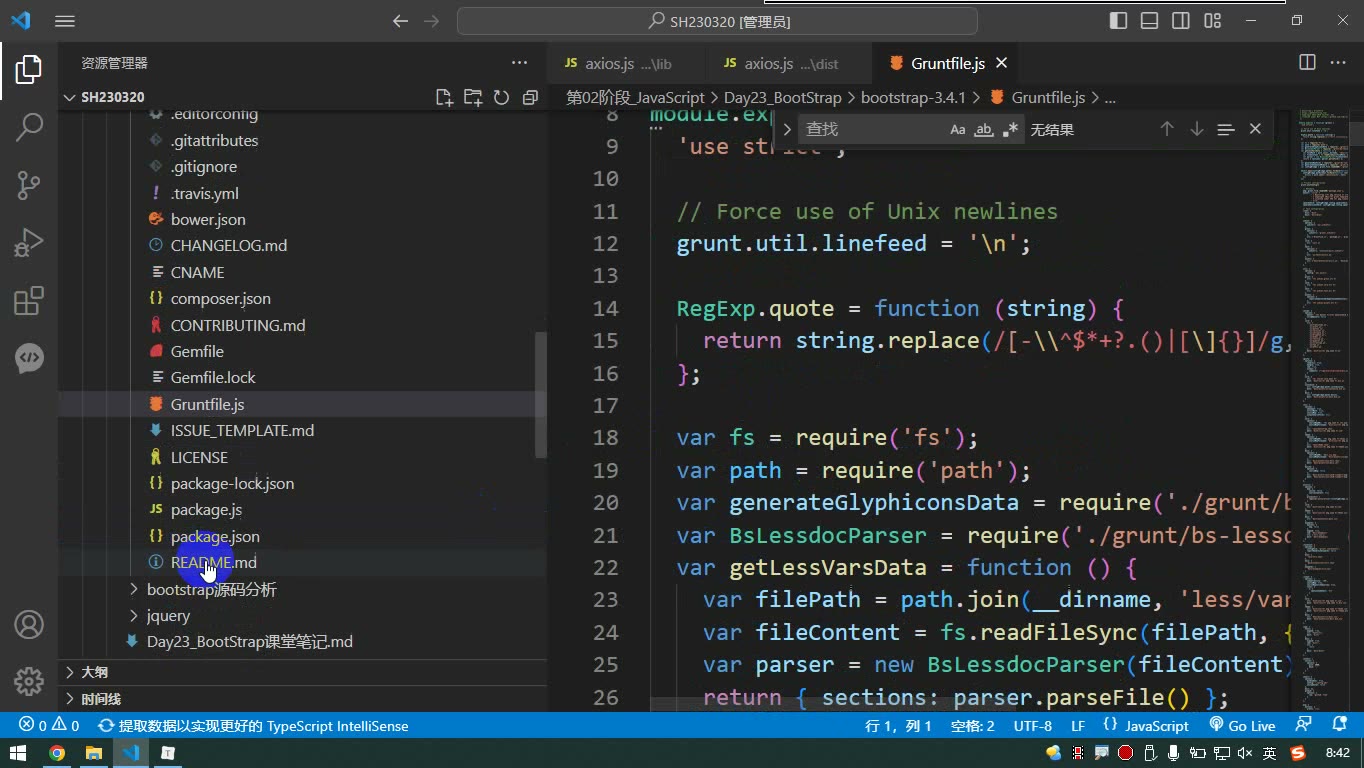
Task: Open the Search view in activity bar
Action: 29,127
